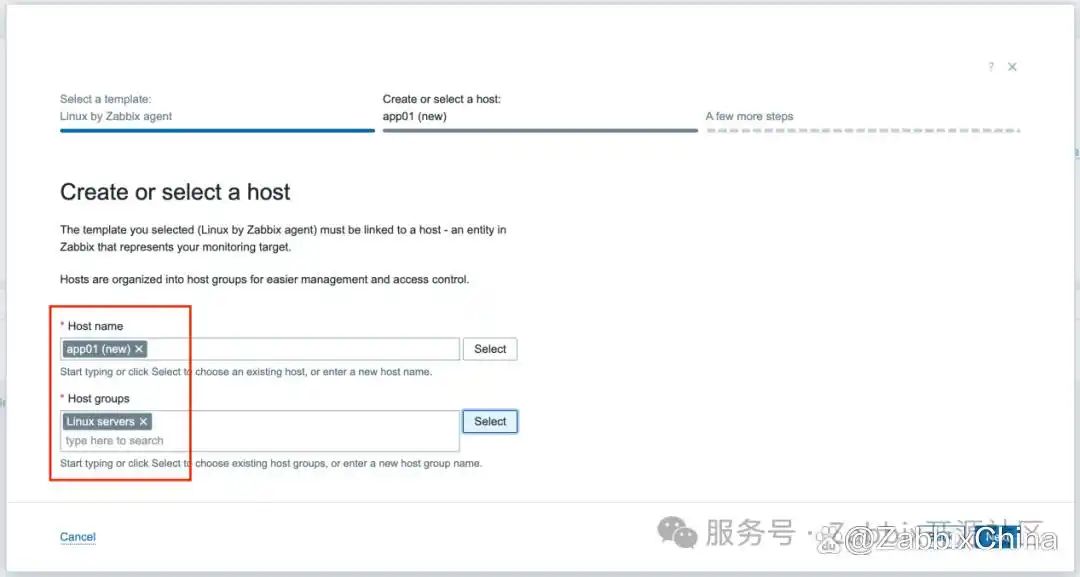Click the Host name label
Image resolution: width=1080 pixels, height=577 pixels.
(95, 326)
